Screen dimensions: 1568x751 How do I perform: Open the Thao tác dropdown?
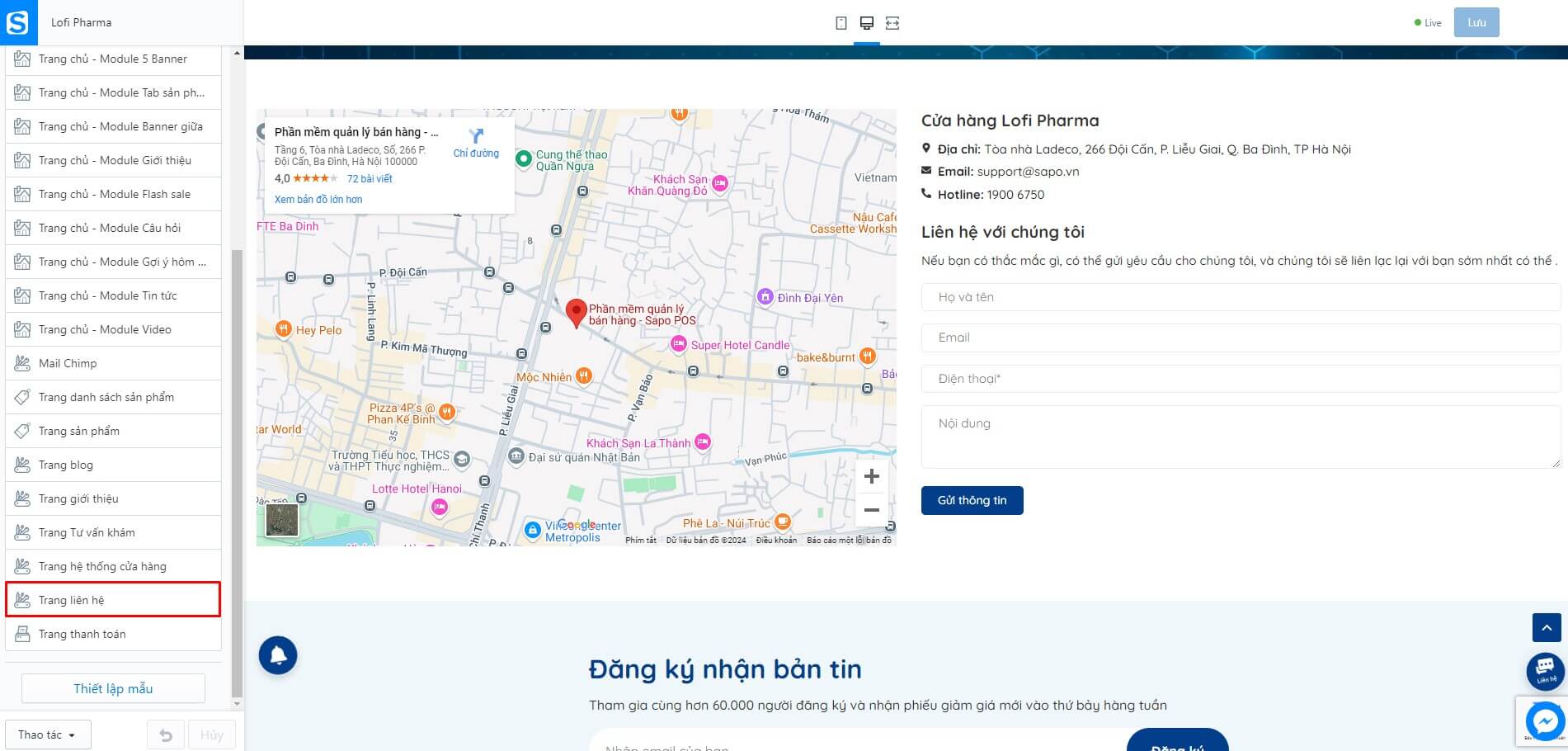click(x=48, y=734)
